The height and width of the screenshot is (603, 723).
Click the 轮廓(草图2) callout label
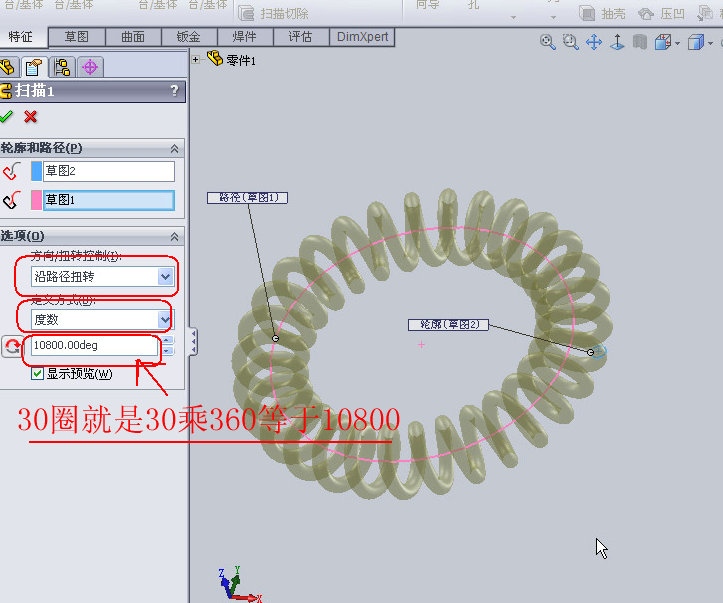pyautogui.click(x=448, y=325)
